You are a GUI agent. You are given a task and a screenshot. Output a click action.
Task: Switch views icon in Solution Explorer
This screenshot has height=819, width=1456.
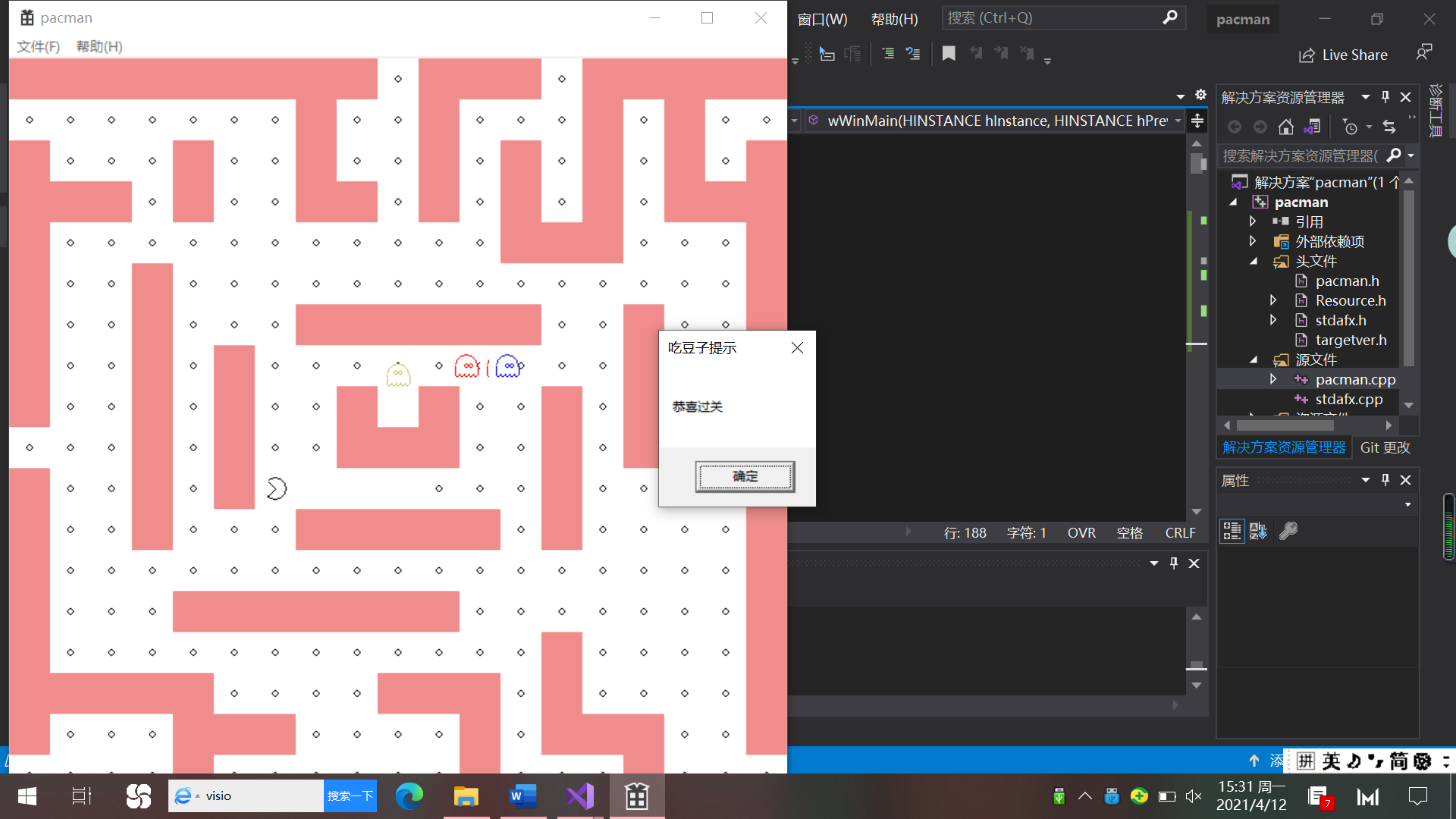[1312, 127]
